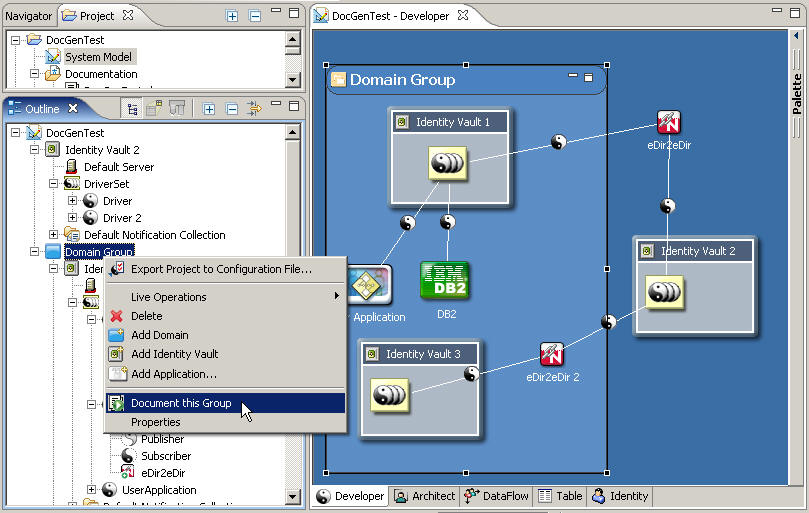Expand Default Notification Collection node
This screenshot has height=513, width=809.
coord(54,235)
